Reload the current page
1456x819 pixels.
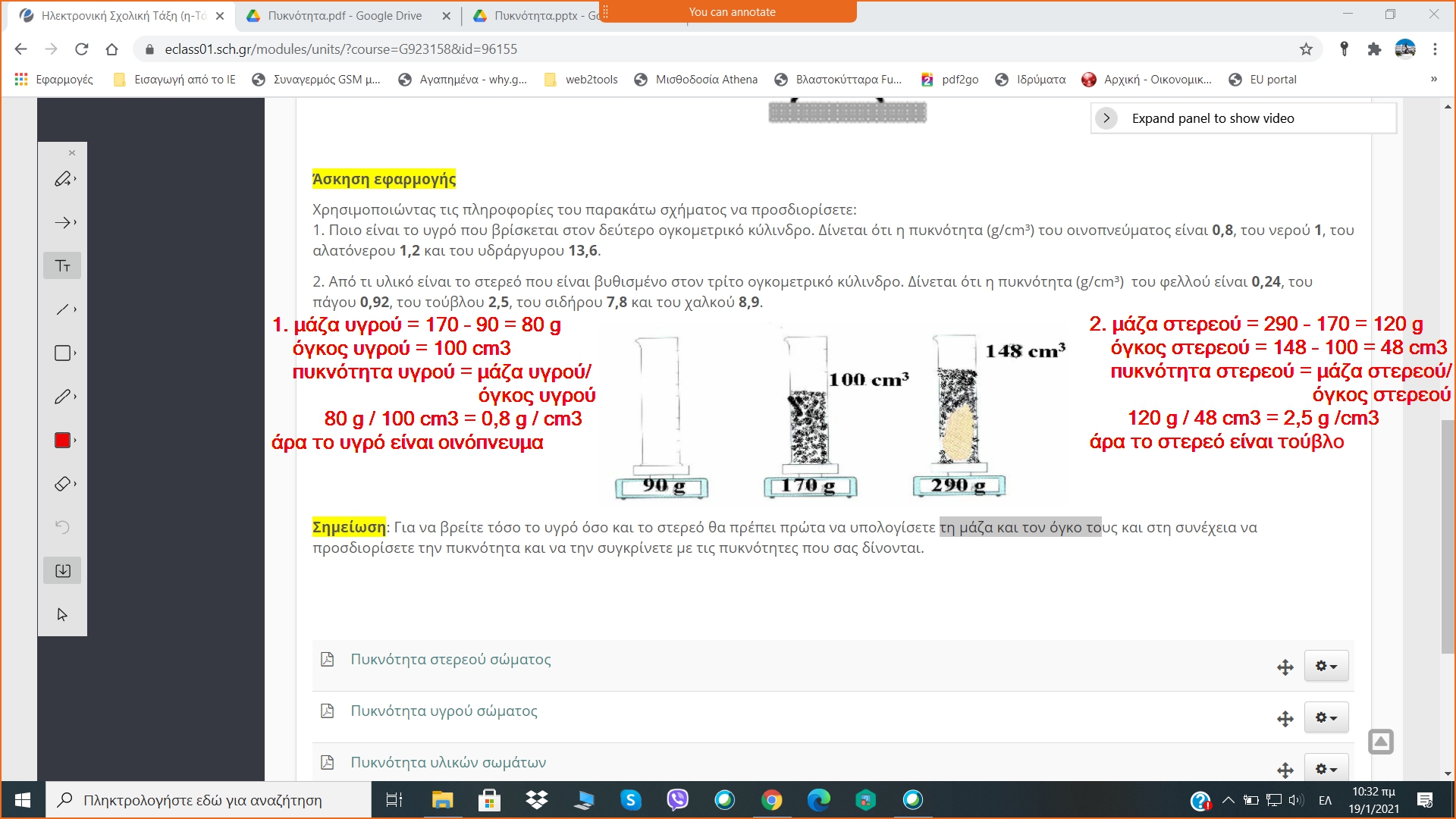tap(81, 49)
